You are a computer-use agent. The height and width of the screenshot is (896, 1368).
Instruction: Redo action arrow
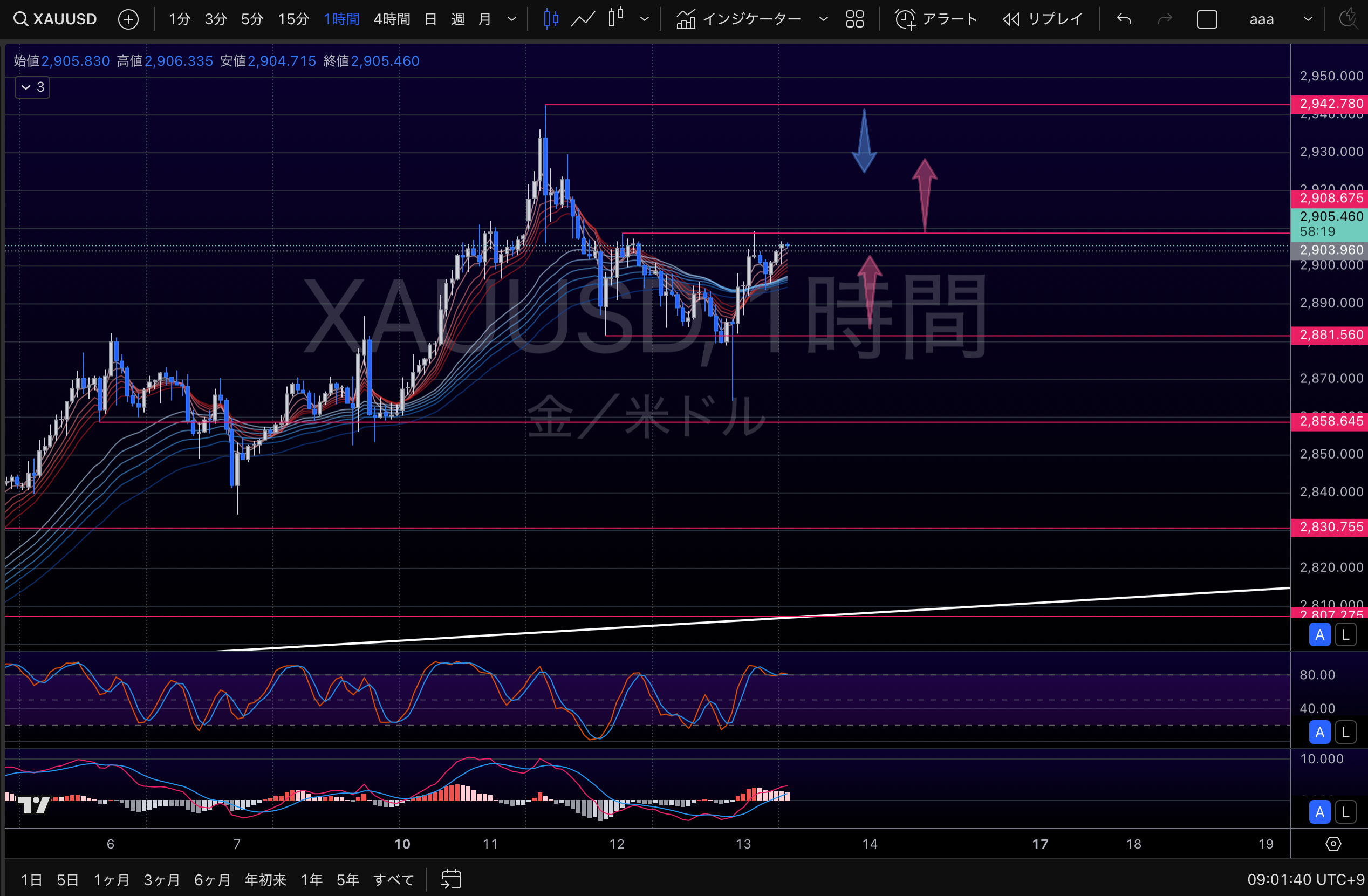1165,19
